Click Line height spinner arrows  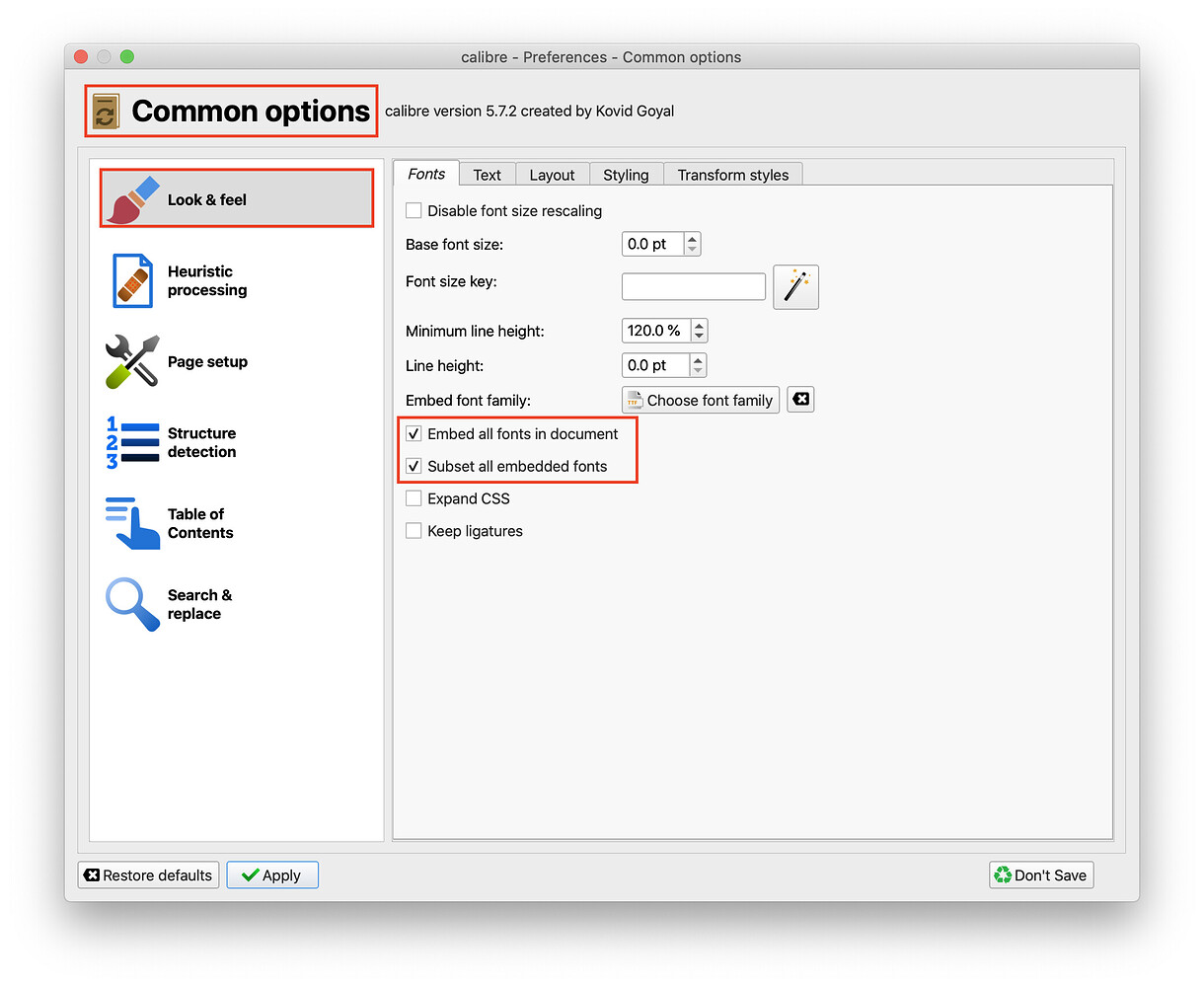point(698,365)
